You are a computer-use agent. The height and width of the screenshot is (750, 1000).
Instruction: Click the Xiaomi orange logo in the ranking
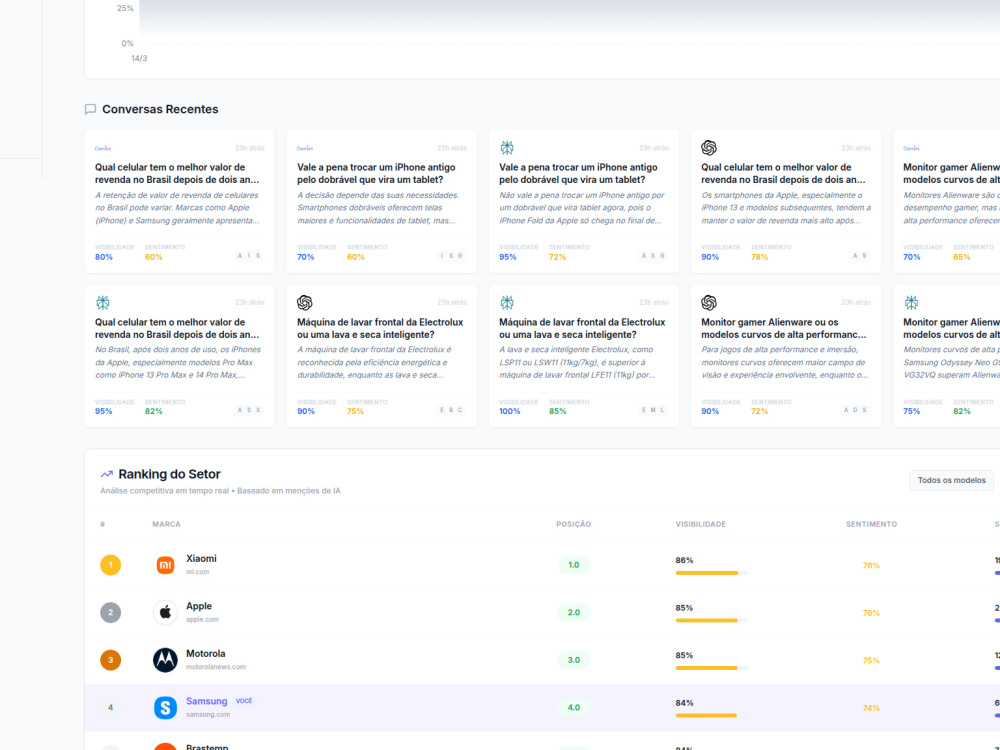click(x=165, y=565)
